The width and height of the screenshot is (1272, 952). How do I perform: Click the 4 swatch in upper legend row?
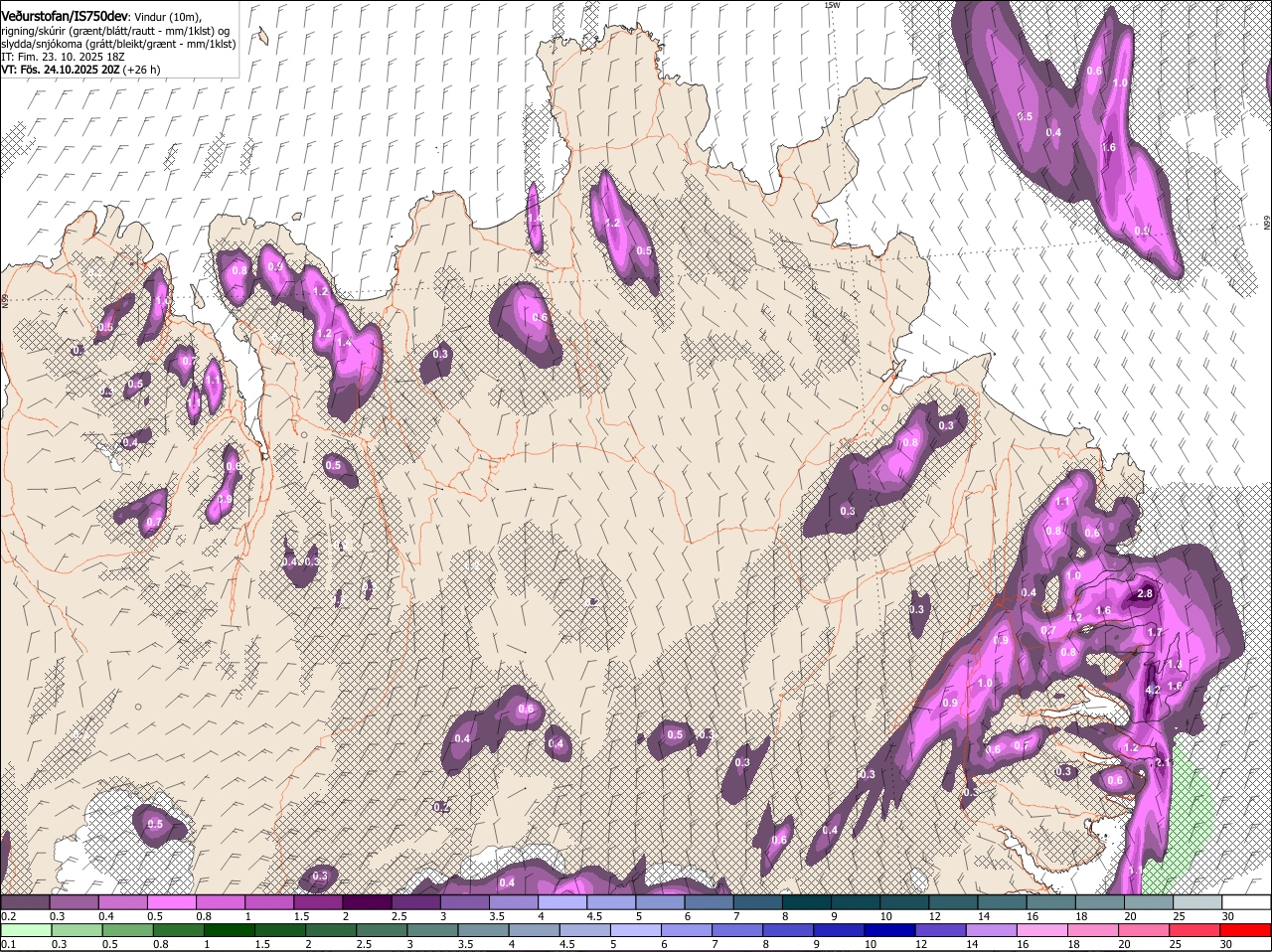pos(562,901)
